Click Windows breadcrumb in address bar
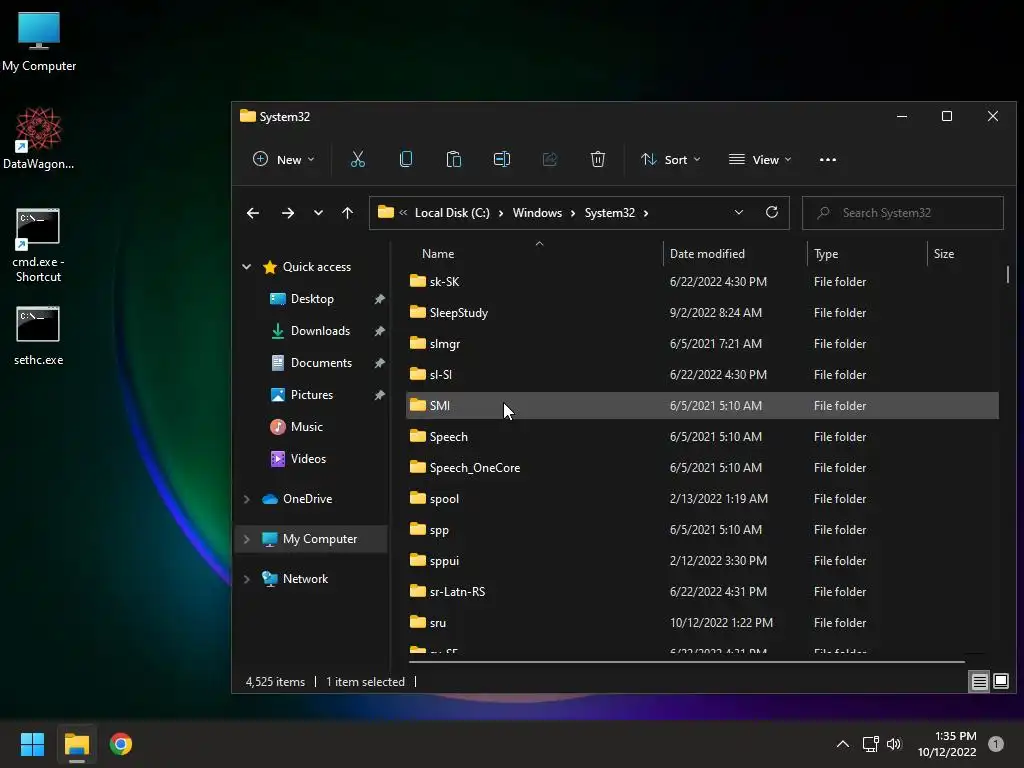 coord(537,213)
